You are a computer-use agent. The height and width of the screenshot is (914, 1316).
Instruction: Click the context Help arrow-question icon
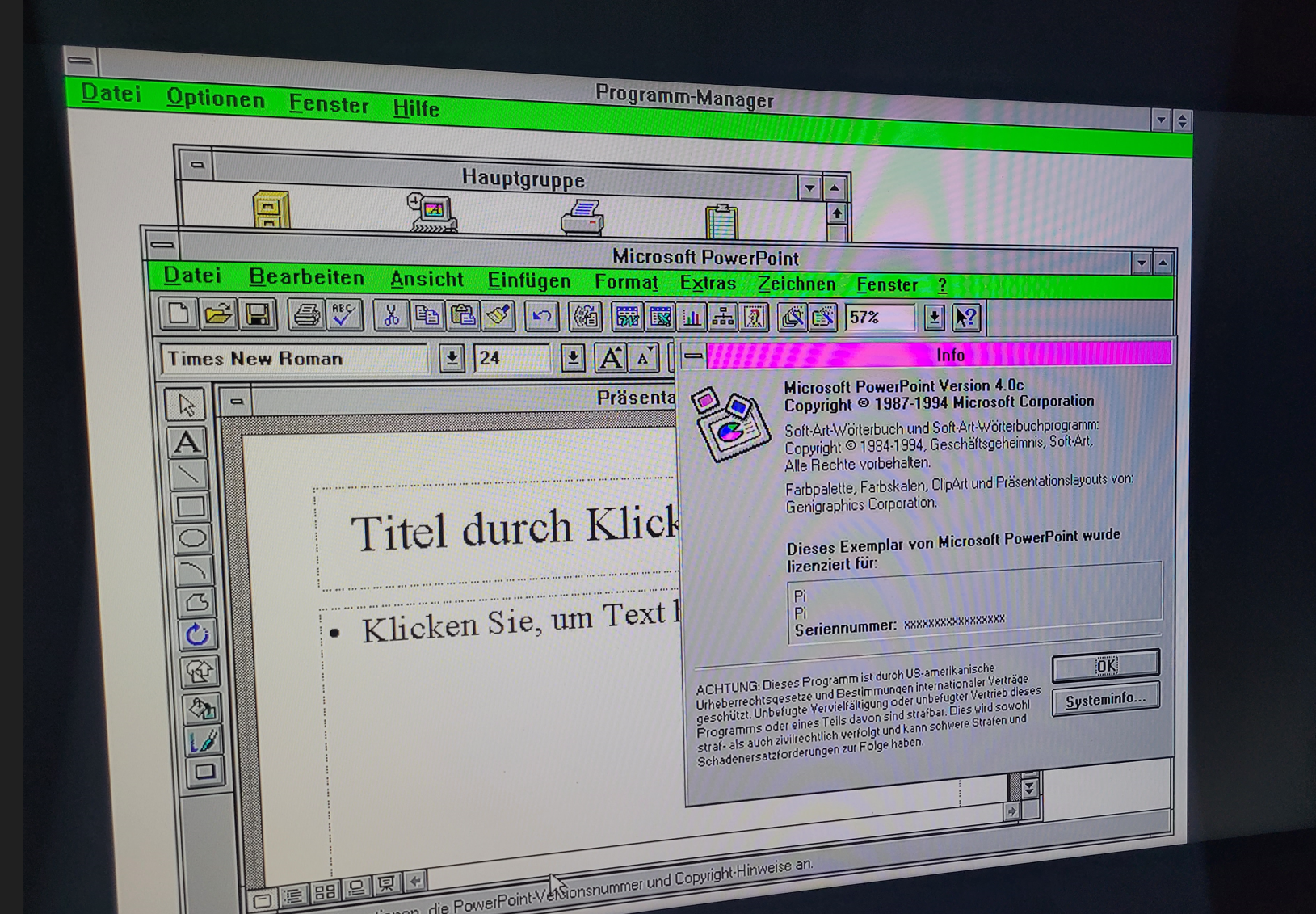click(966, 318)
